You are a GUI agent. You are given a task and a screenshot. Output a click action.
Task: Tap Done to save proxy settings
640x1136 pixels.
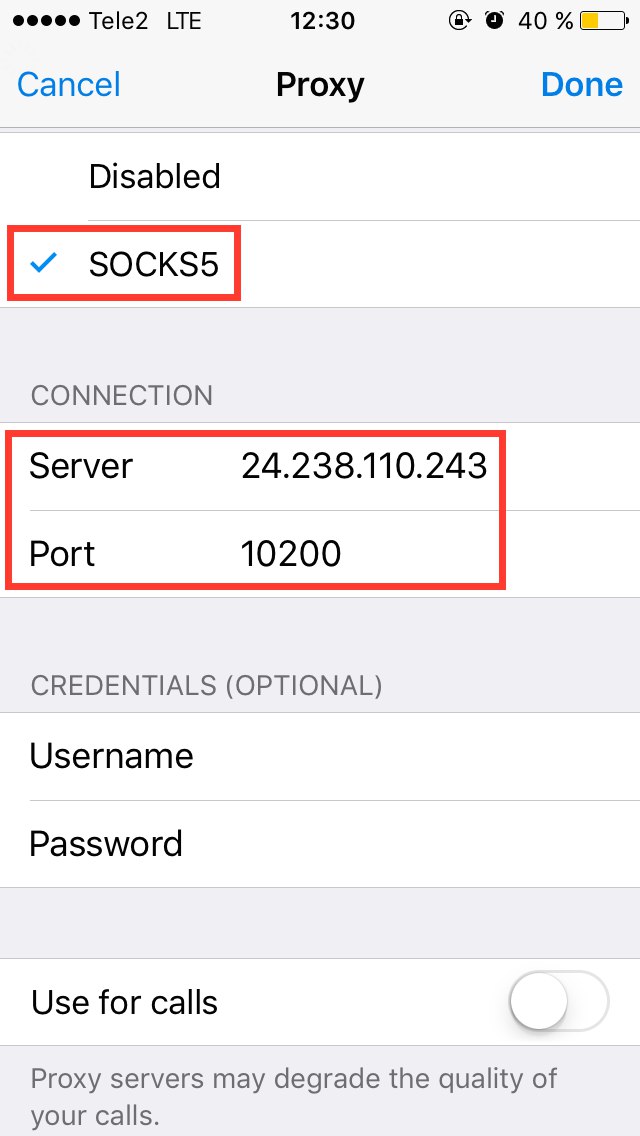tap(582, 85)
